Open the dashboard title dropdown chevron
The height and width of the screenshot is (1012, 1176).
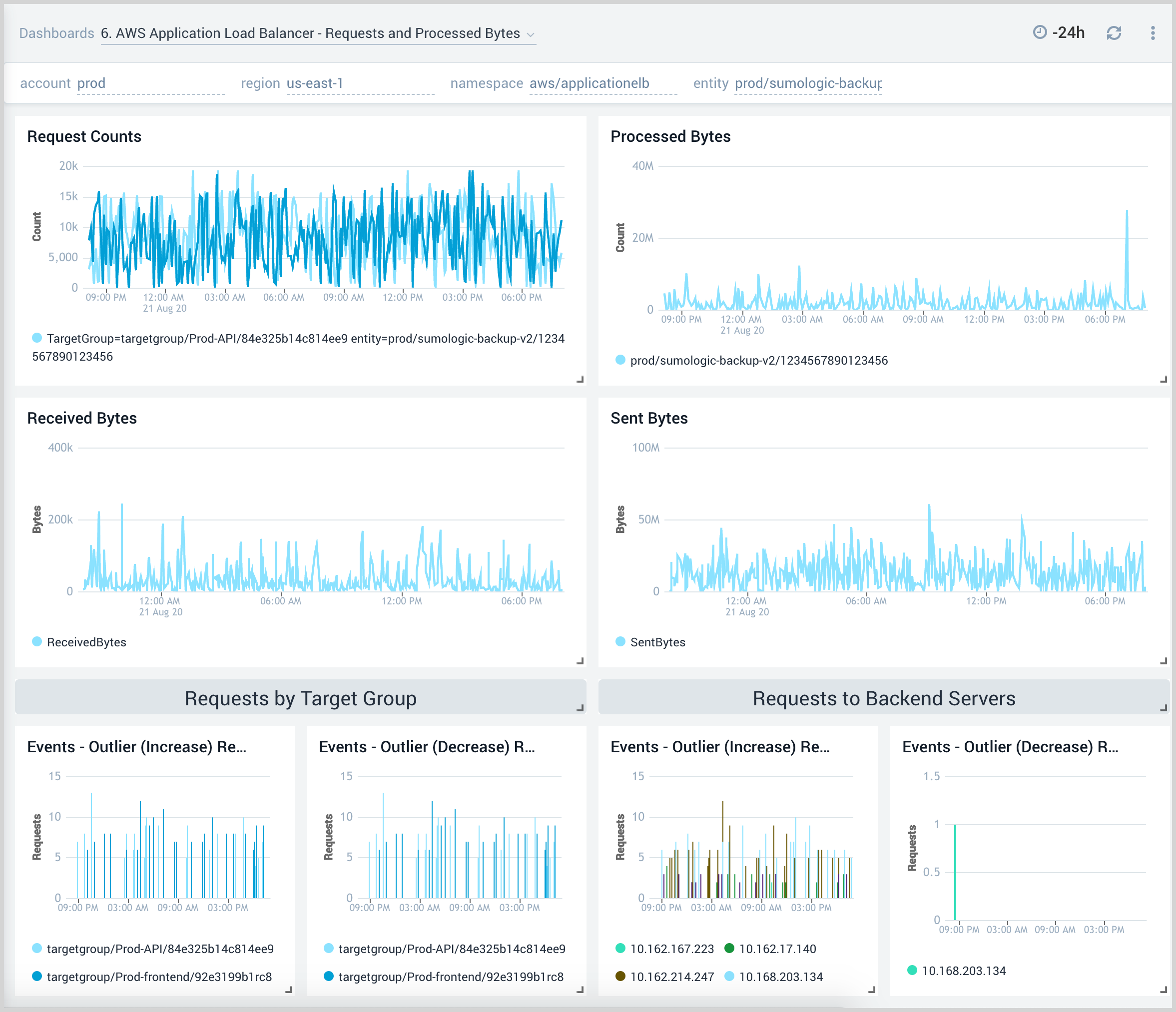coord(531,34)
